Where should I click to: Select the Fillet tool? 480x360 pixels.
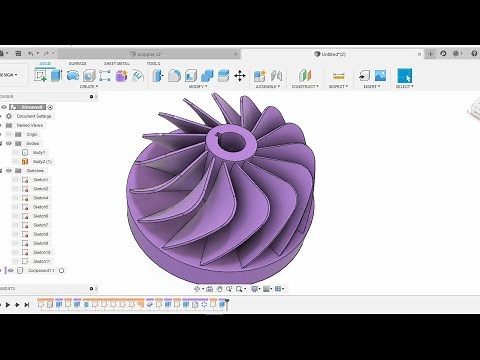pyautogui.click(x=174, y=76)
